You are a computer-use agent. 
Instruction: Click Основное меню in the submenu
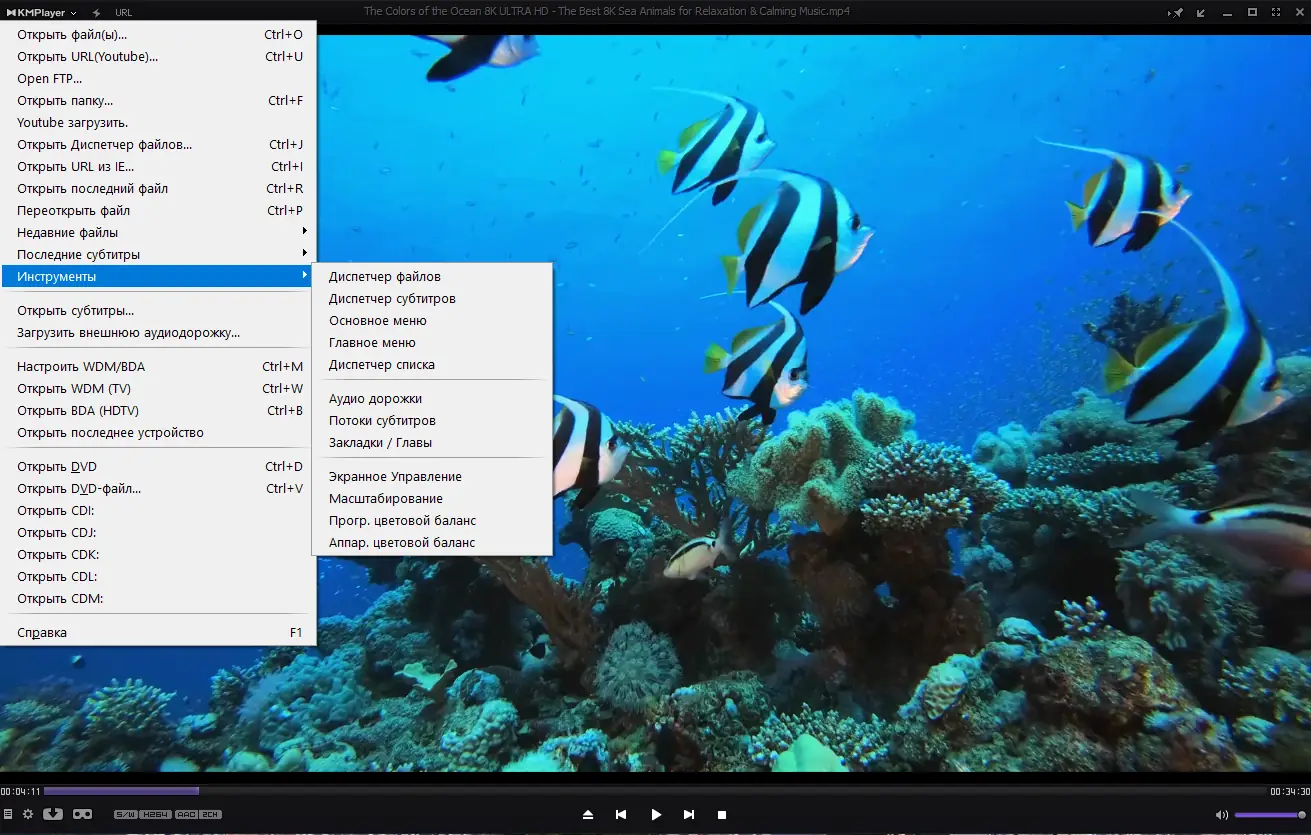[x=432, y=320]
